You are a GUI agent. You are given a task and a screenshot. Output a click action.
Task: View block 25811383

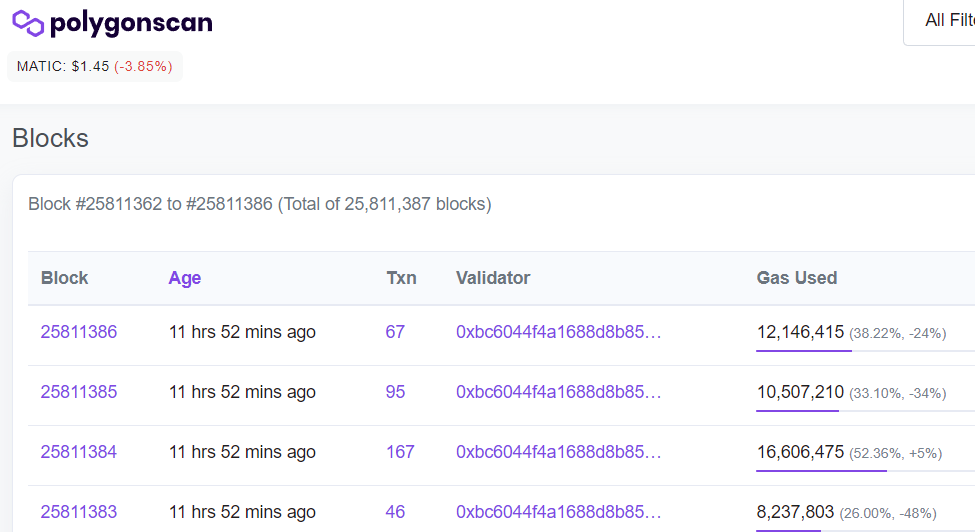[79, 512]
